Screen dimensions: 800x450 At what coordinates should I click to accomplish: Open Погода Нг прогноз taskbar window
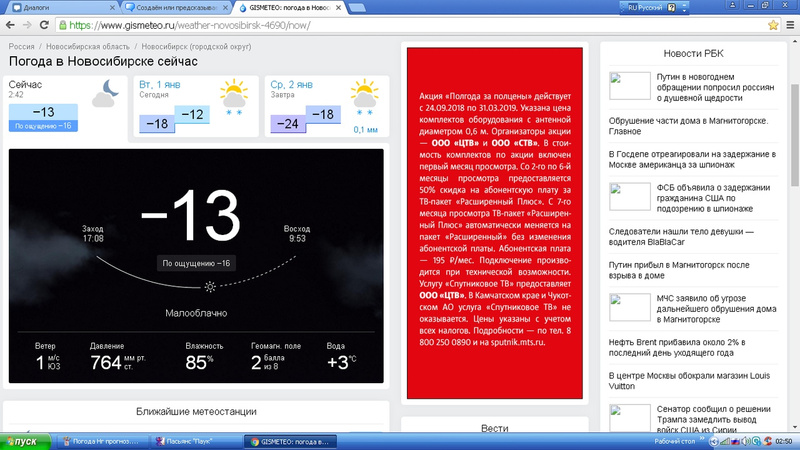click(x=102, y=441)
